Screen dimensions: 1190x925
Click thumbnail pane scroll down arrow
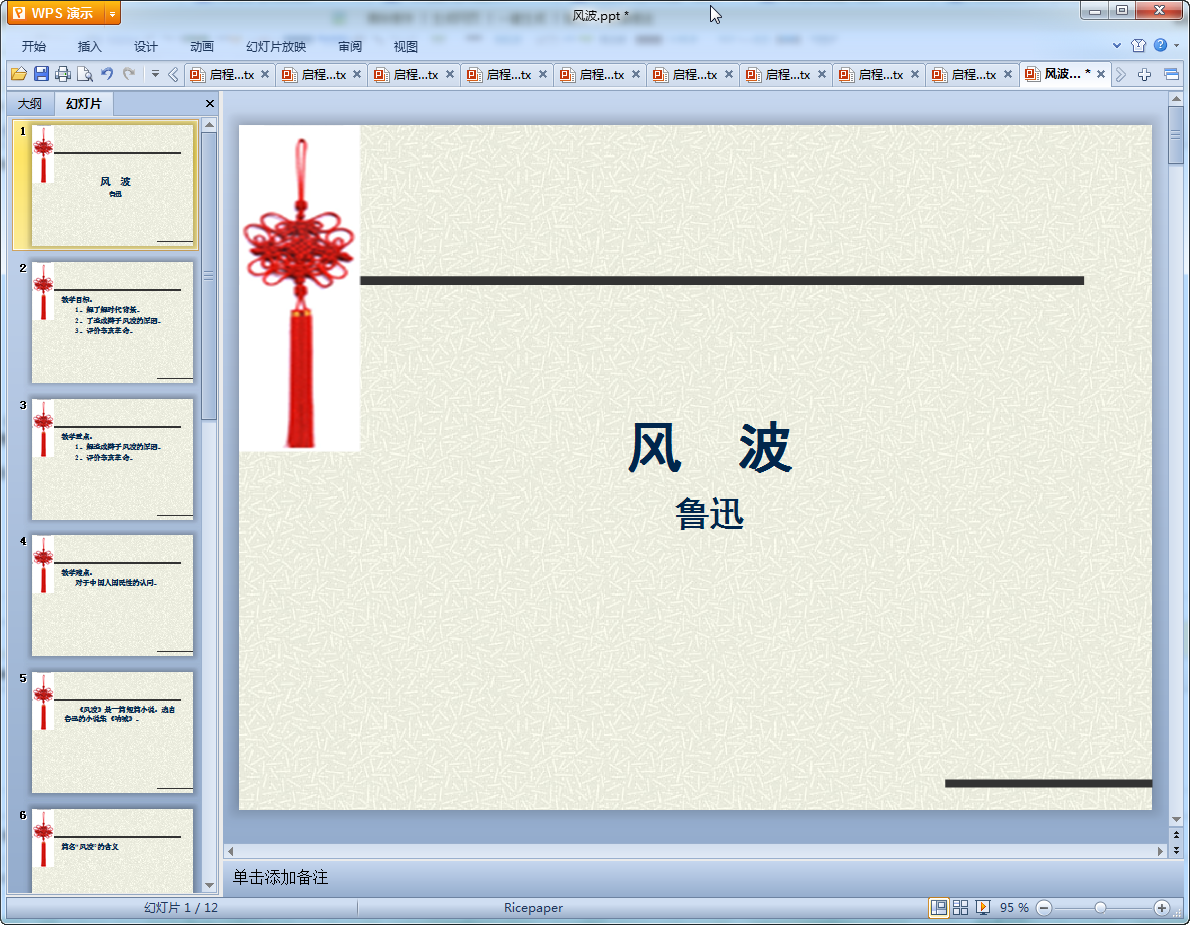pos(209,886)
